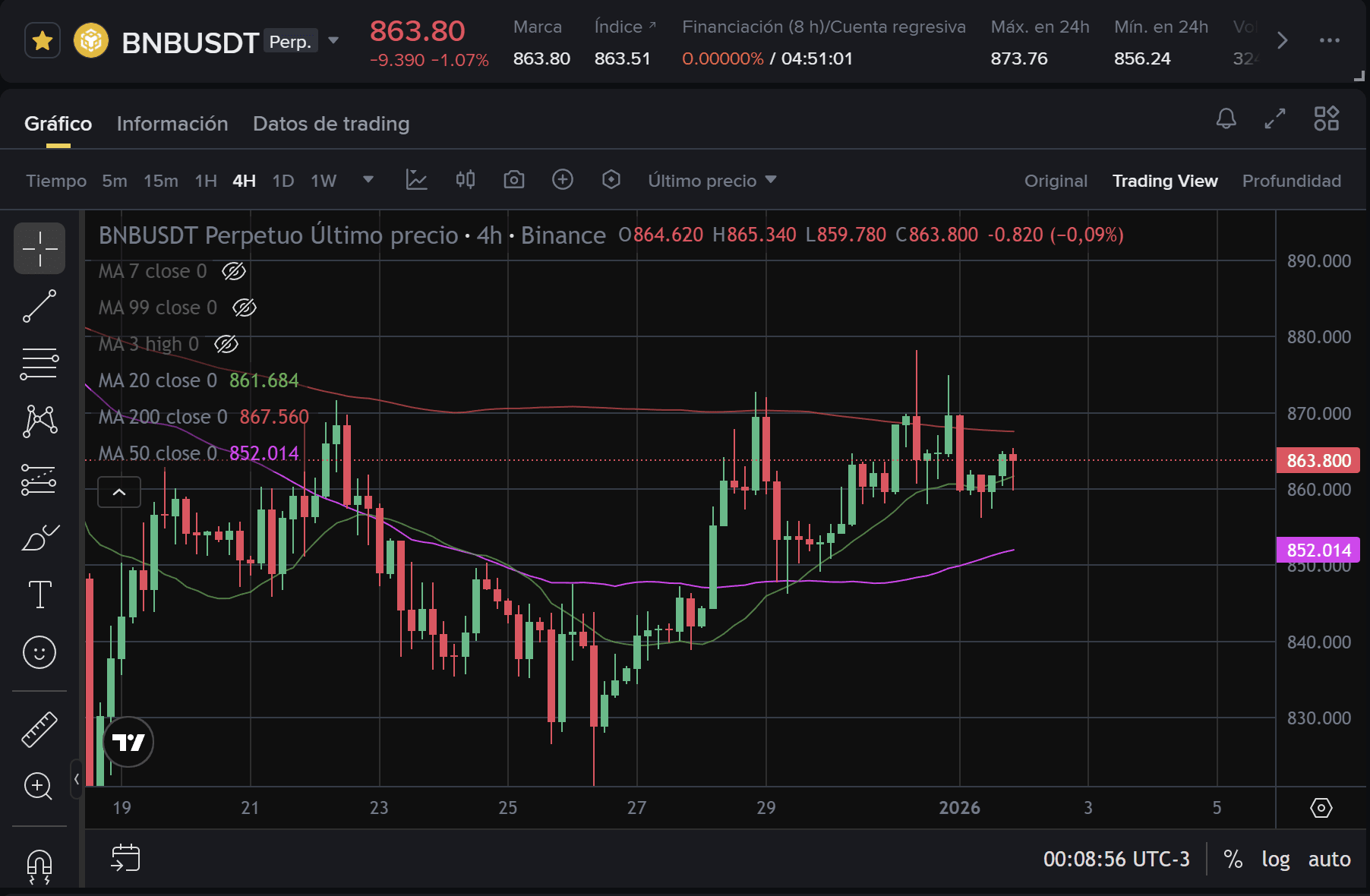Switch to Trading View chart
This screenshot has width=1370, height=896.
1165,181
